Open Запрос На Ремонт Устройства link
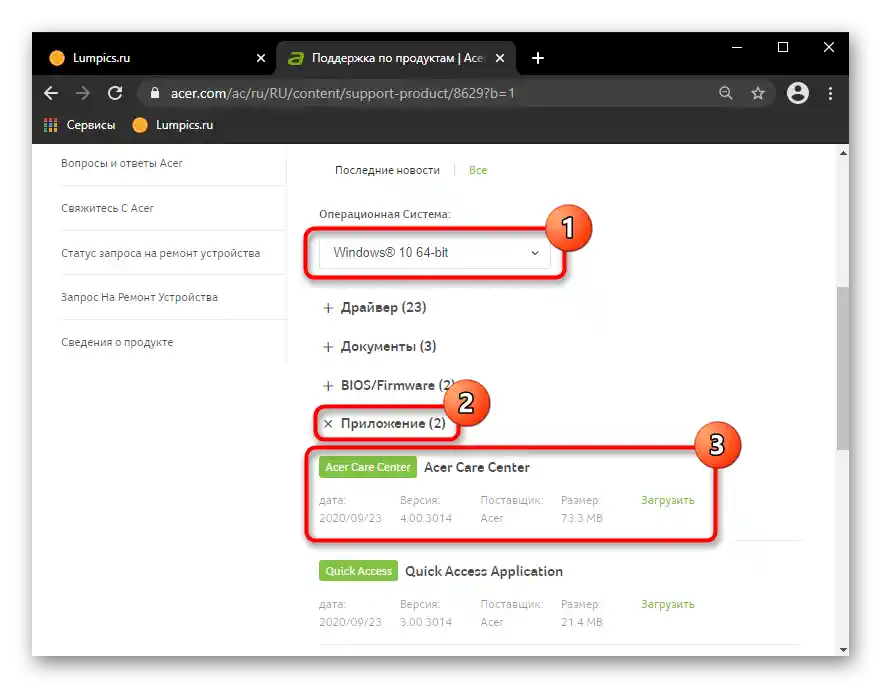The width and height of the screenshot is (881, 688). [139, 297]
